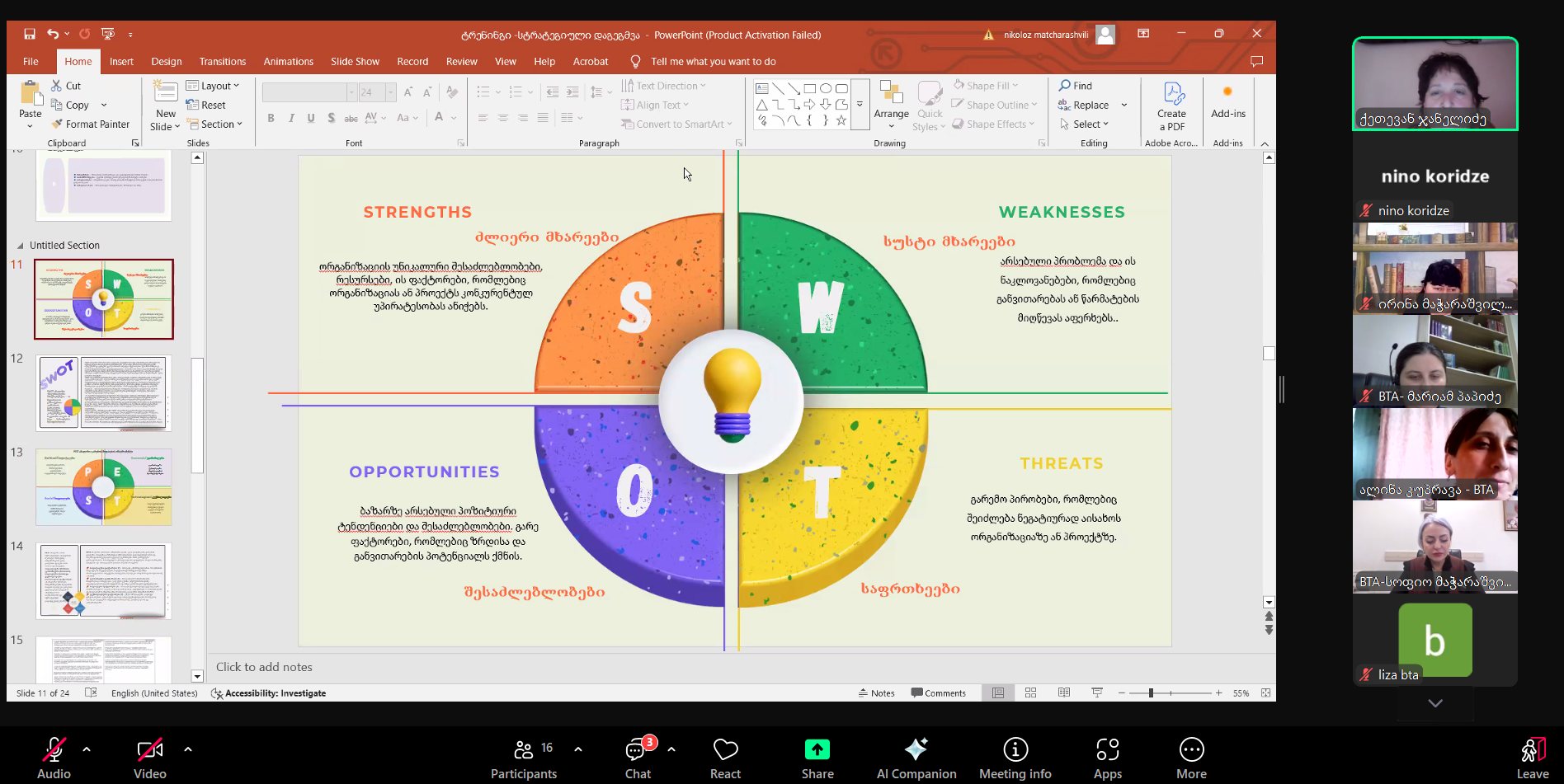The height and width of the screenshot is (784, 1564).
Task: Open React emoji options
Action: (x=725, y=758)
